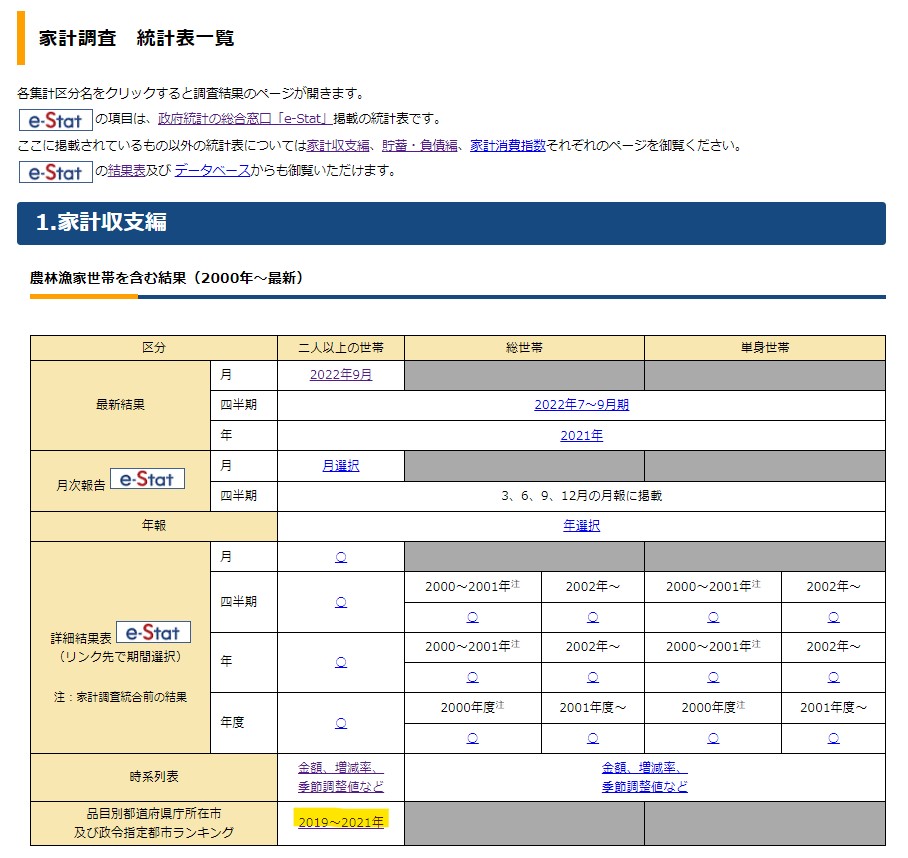This screenshot has height=858, width=908.
Task: Click the e-Stat logo beside 結果表 link
Action: click(55, 171)
